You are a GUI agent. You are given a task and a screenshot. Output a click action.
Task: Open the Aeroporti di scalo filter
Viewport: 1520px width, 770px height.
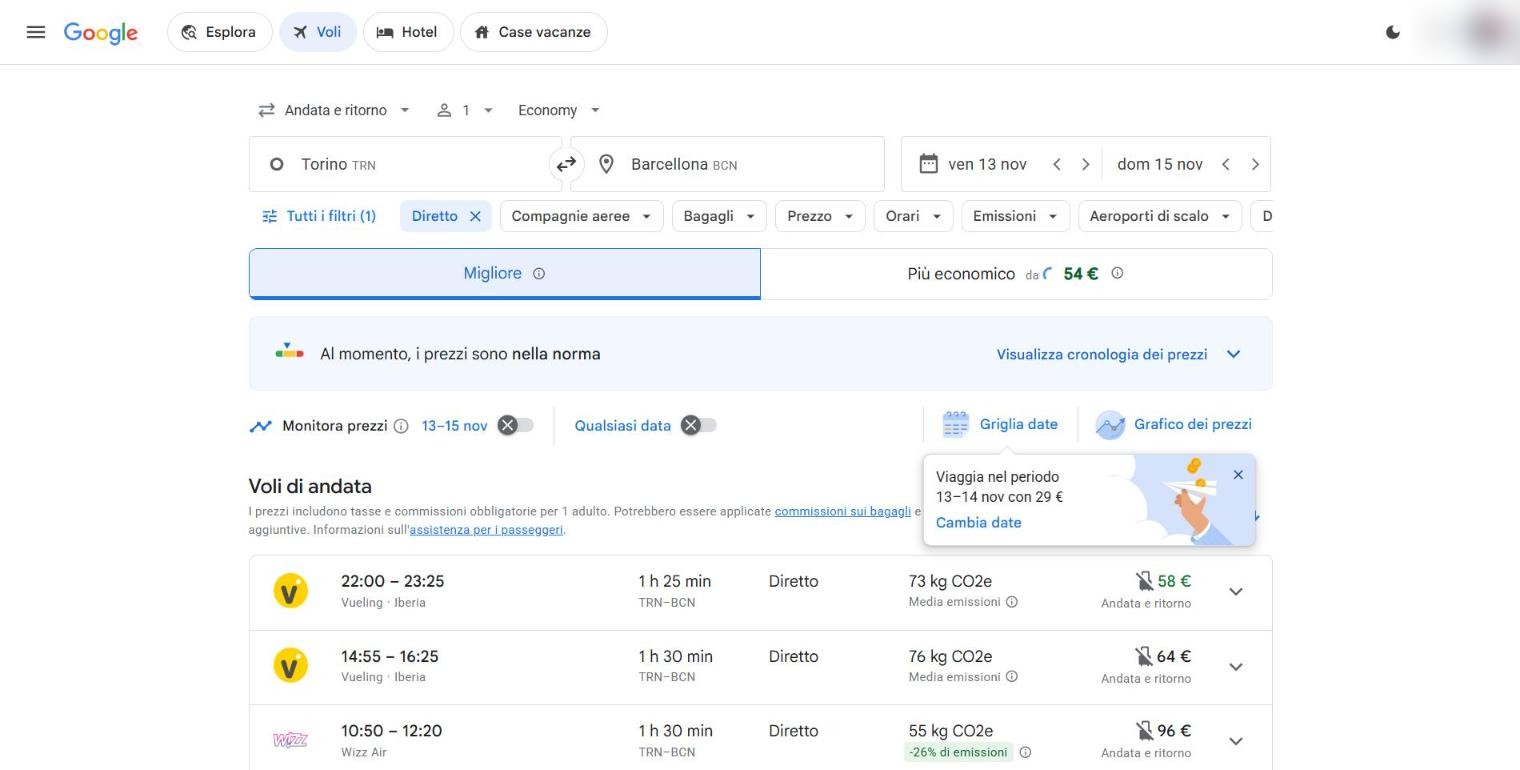1160,216
